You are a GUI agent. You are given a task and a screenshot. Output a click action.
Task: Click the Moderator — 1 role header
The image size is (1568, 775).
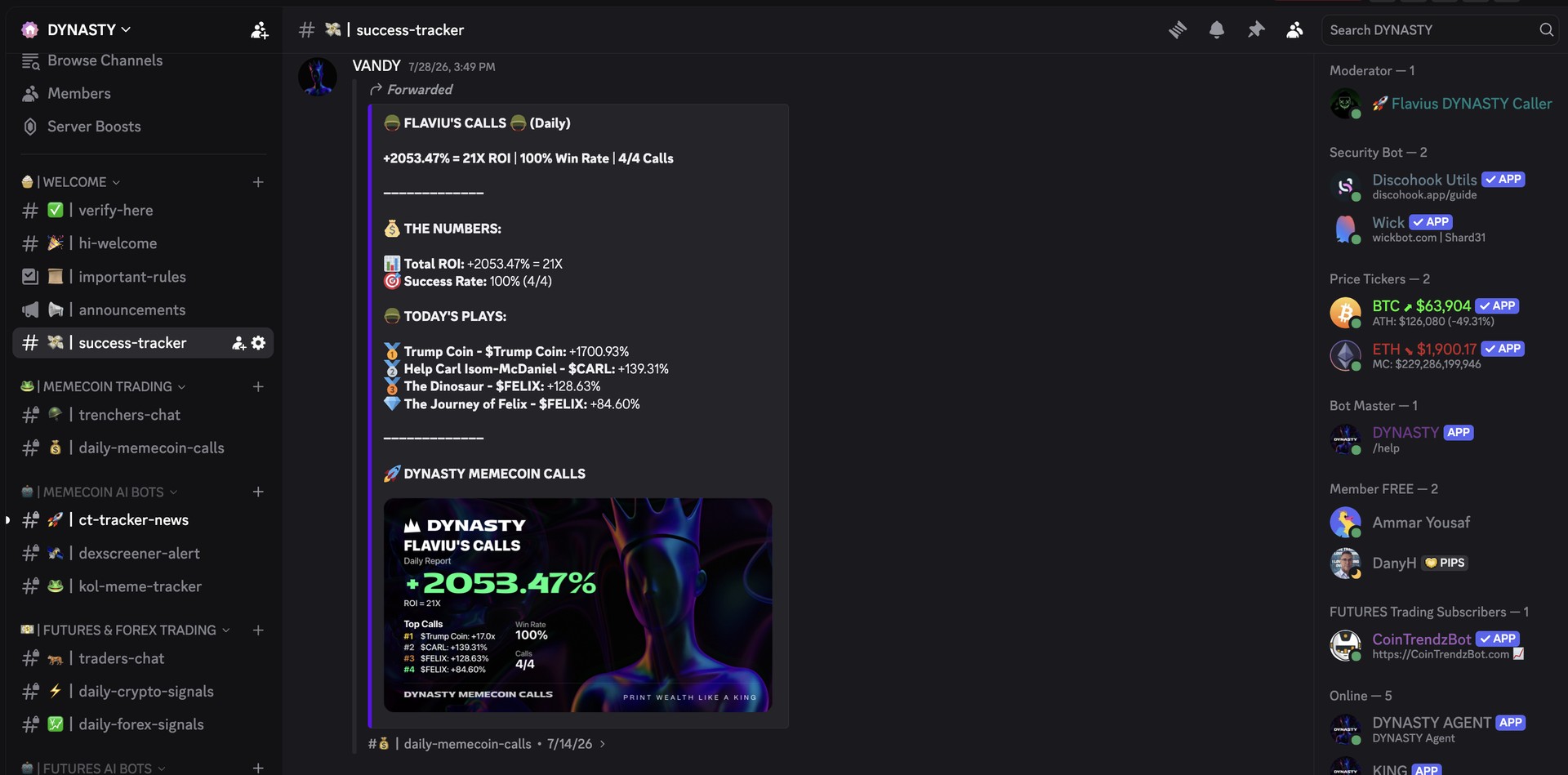(x=1372, y=71)
